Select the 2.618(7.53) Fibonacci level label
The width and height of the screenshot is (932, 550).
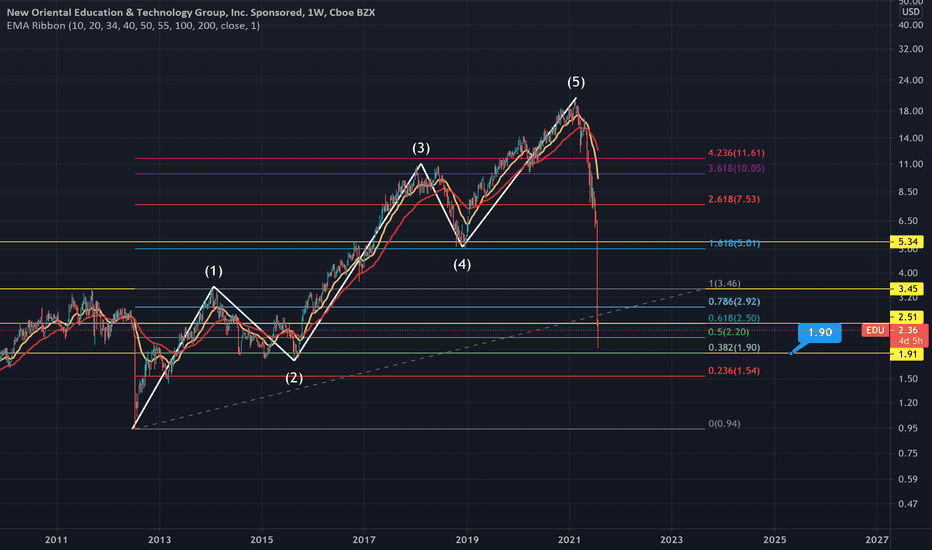[x=733, y=199]
